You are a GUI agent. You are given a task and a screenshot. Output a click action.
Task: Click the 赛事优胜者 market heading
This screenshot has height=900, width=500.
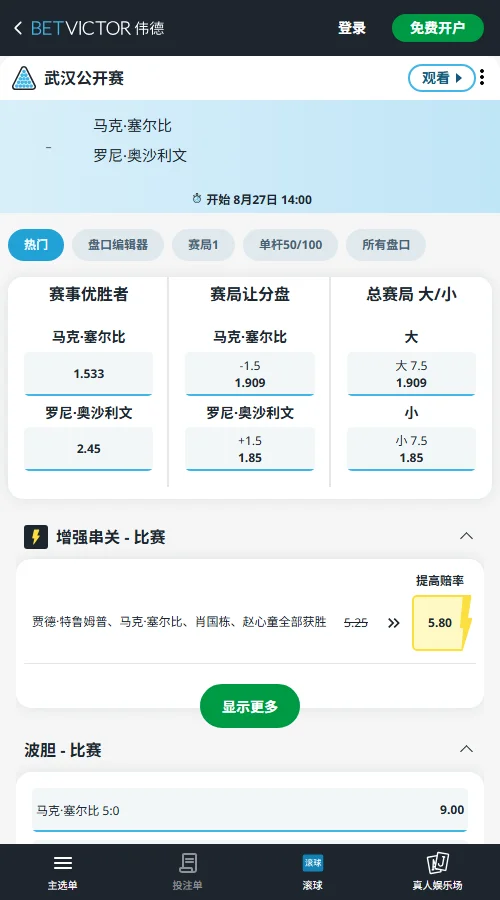tap(88, 294)
